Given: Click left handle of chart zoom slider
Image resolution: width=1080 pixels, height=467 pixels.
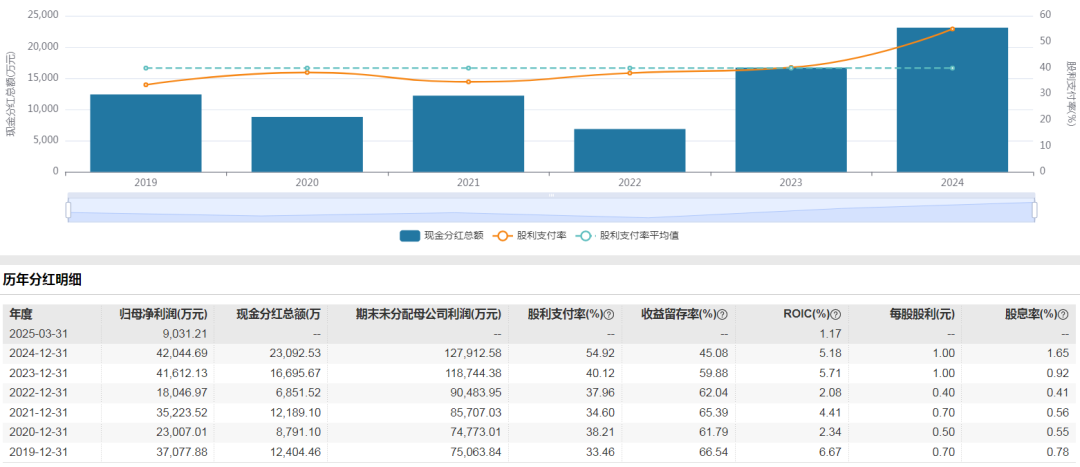Looking at the screenshot, I should (68, 210).
